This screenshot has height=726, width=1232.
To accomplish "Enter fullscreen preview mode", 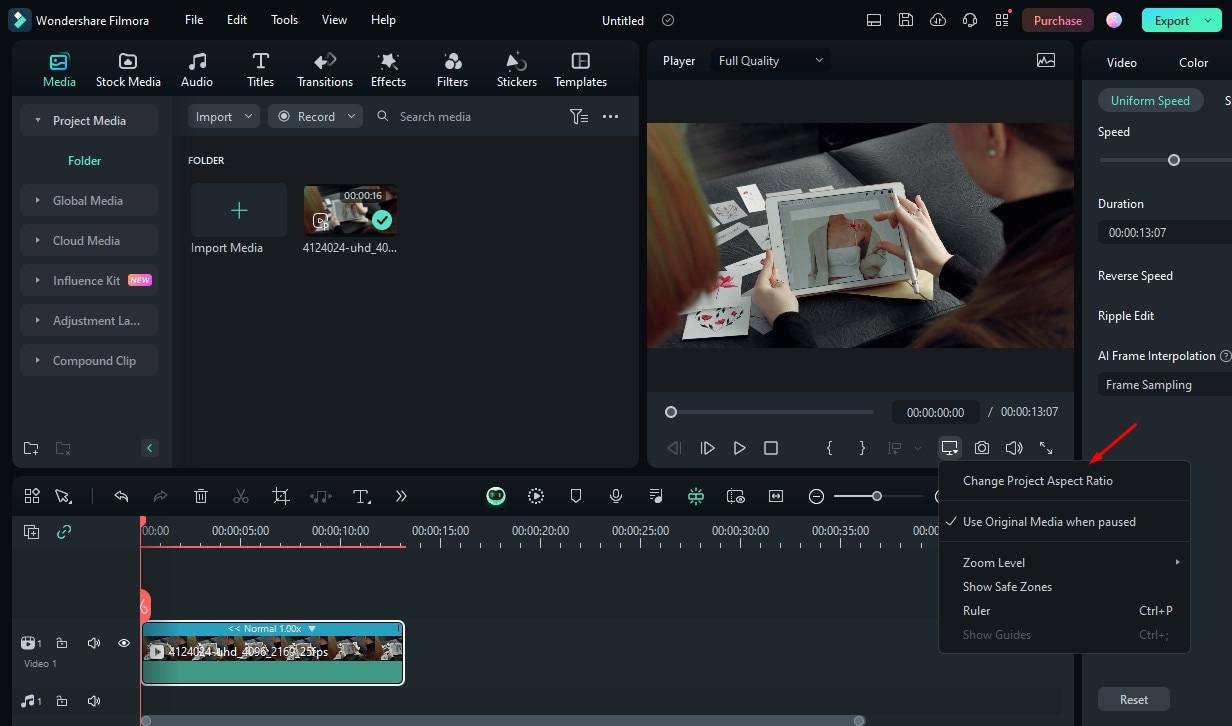I will pos(1046,449).
